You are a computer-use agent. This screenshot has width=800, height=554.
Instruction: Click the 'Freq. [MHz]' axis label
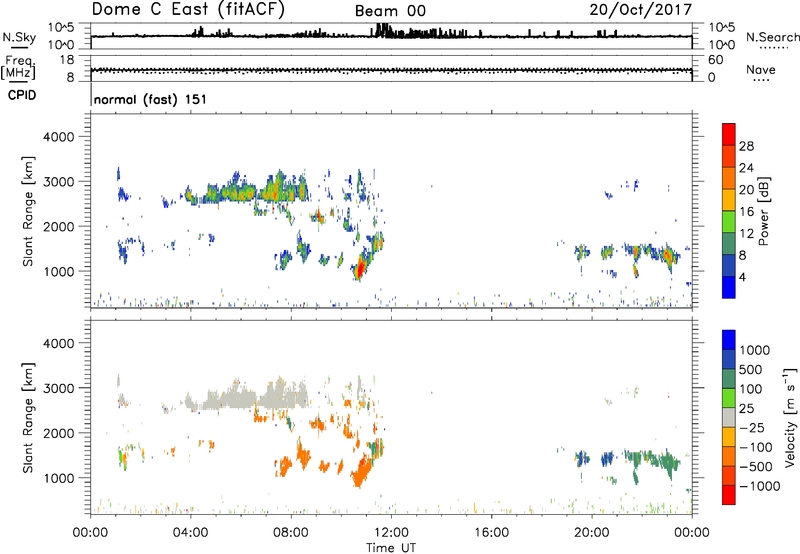tap(18, 68)
